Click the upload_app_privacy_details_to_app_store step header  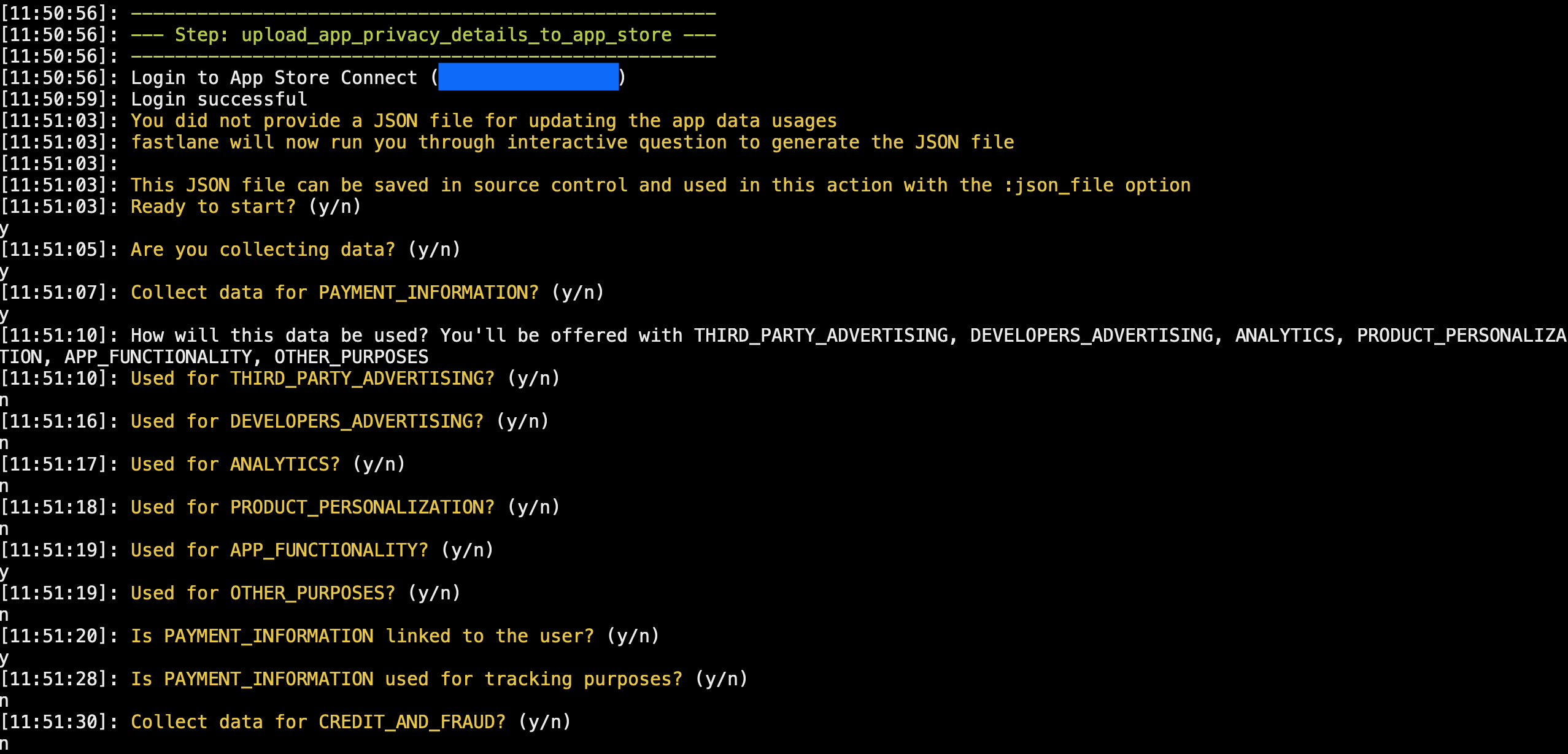click(423, 35)
